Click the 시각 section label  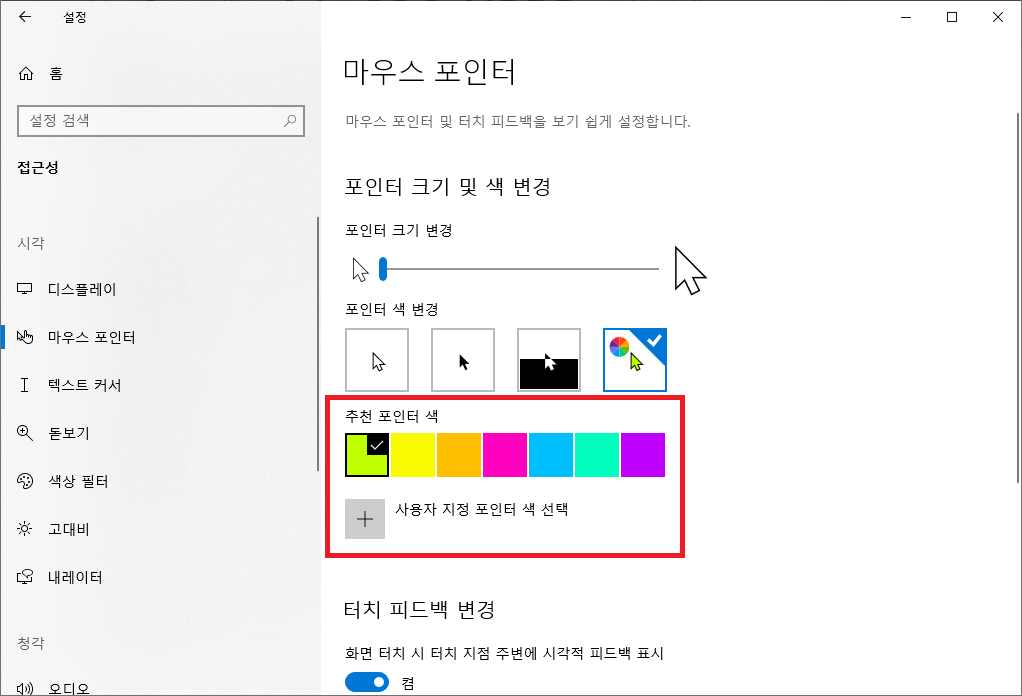point(31,243)
